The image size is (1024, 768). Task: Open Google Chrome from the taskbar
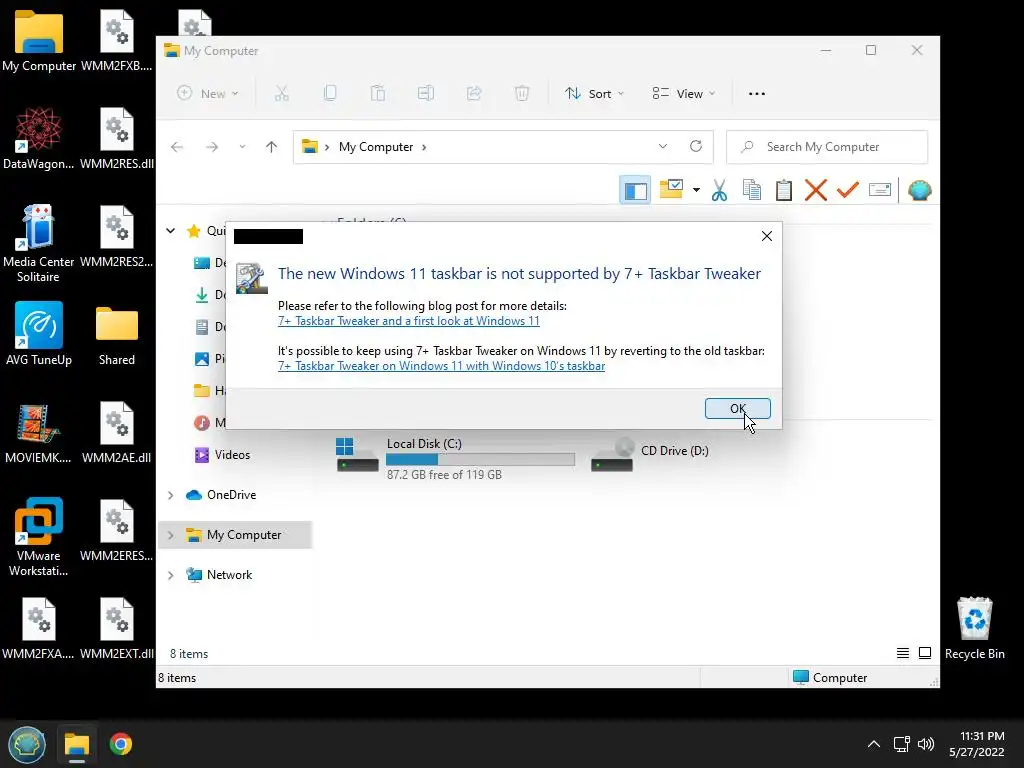(121, 744)
